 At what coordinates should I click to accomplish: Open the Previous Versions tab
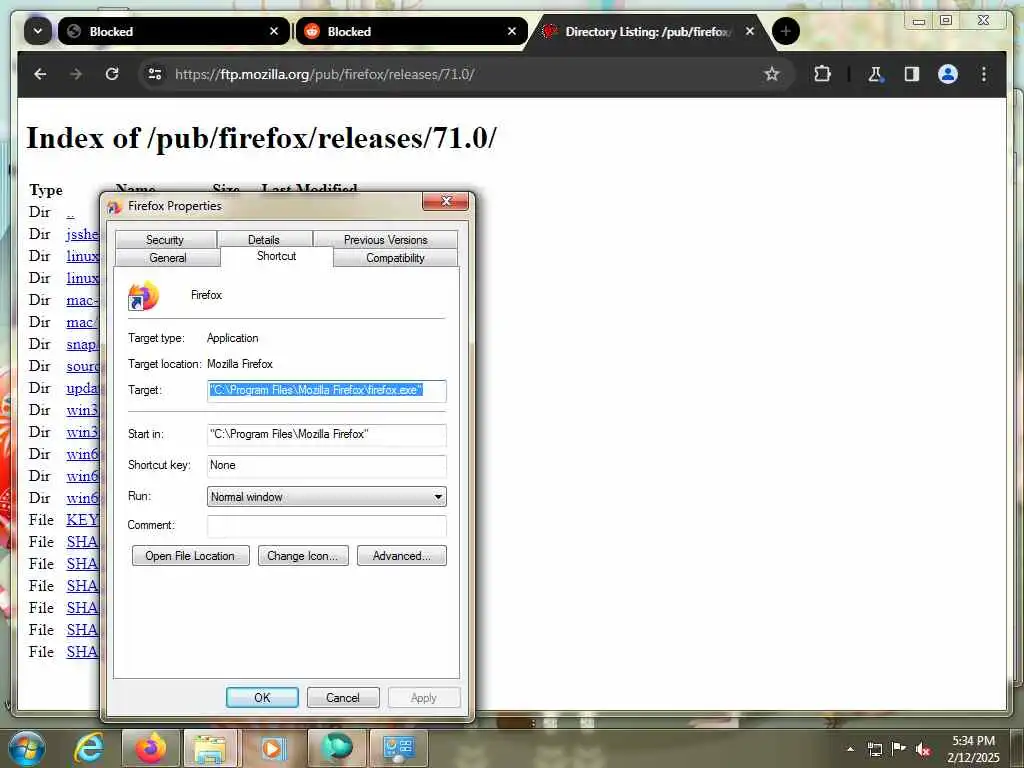385,240
